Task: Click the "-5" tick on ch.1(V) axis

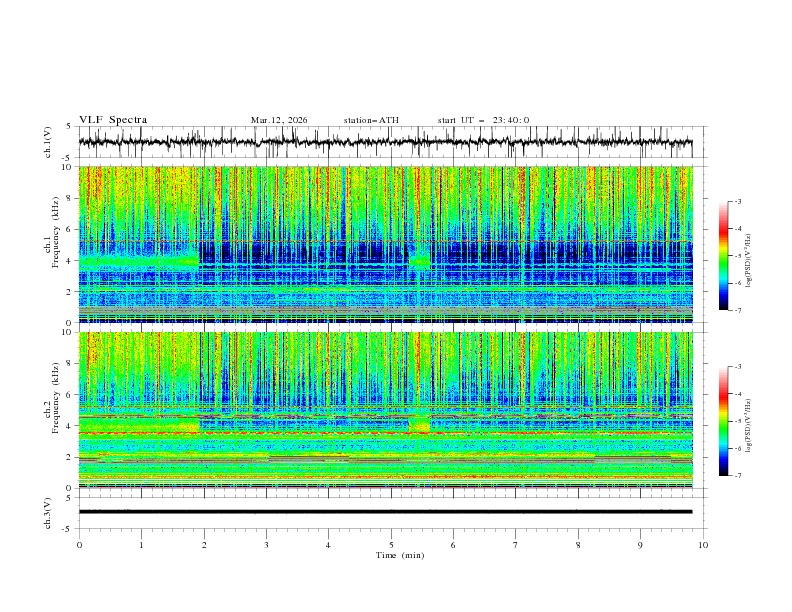Action: click(x=68, y=158)
